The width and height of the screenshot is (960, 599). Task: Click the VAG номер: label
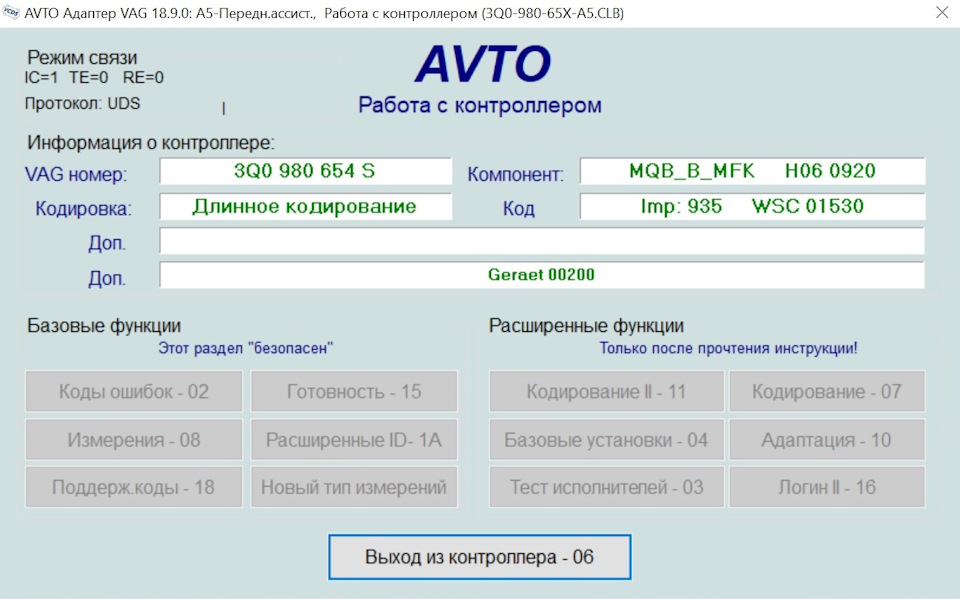76,175
